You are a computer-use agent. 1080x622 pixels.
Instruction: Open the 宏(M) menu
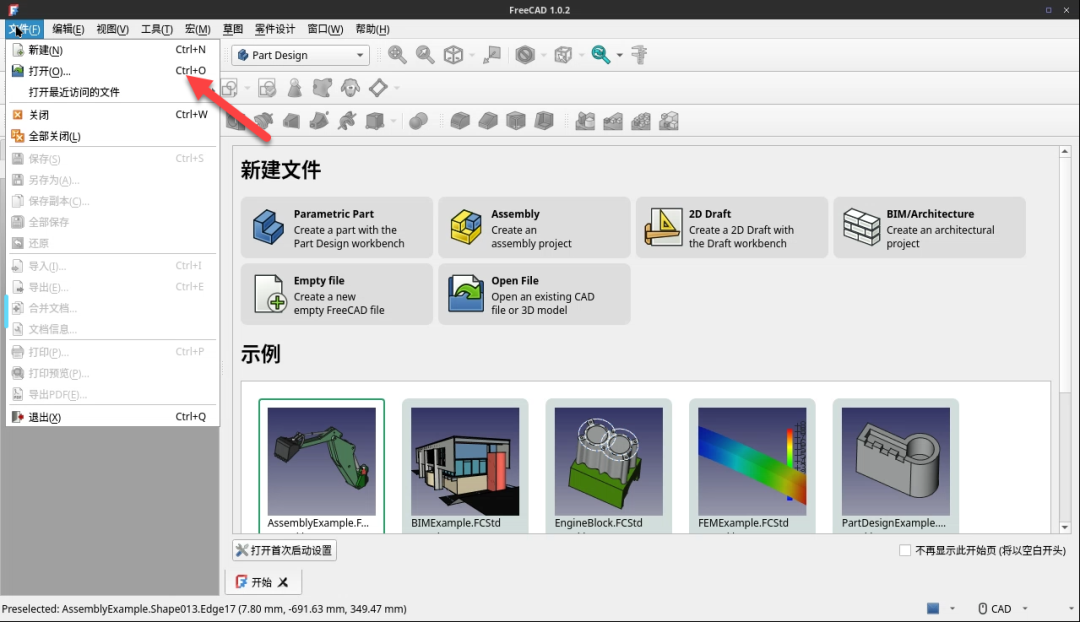(196, 29)
